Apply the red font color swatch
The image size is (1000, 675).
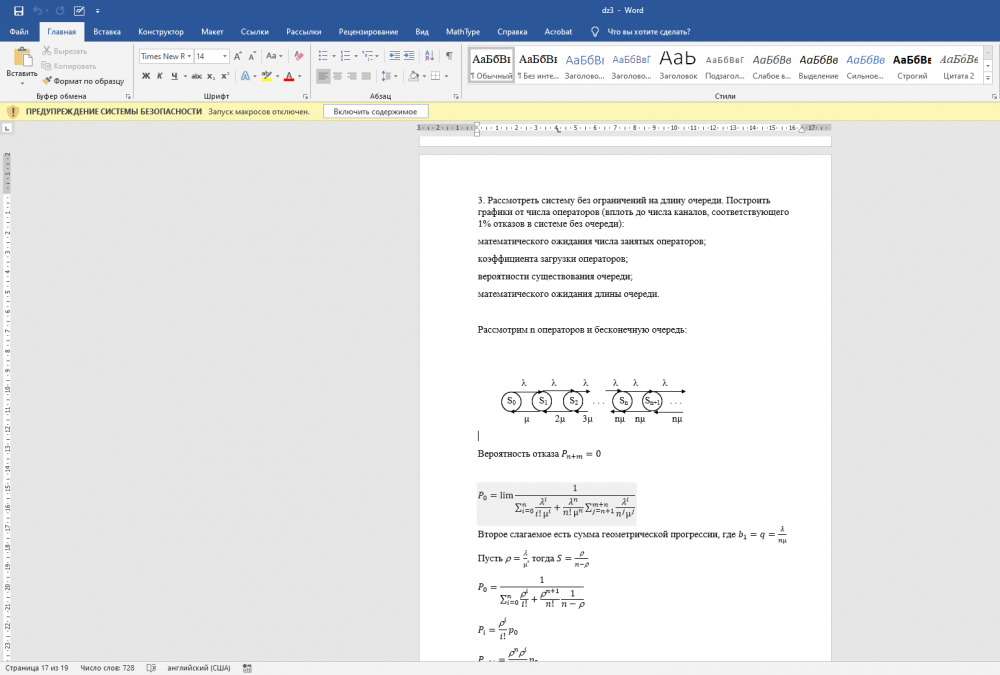288,76
